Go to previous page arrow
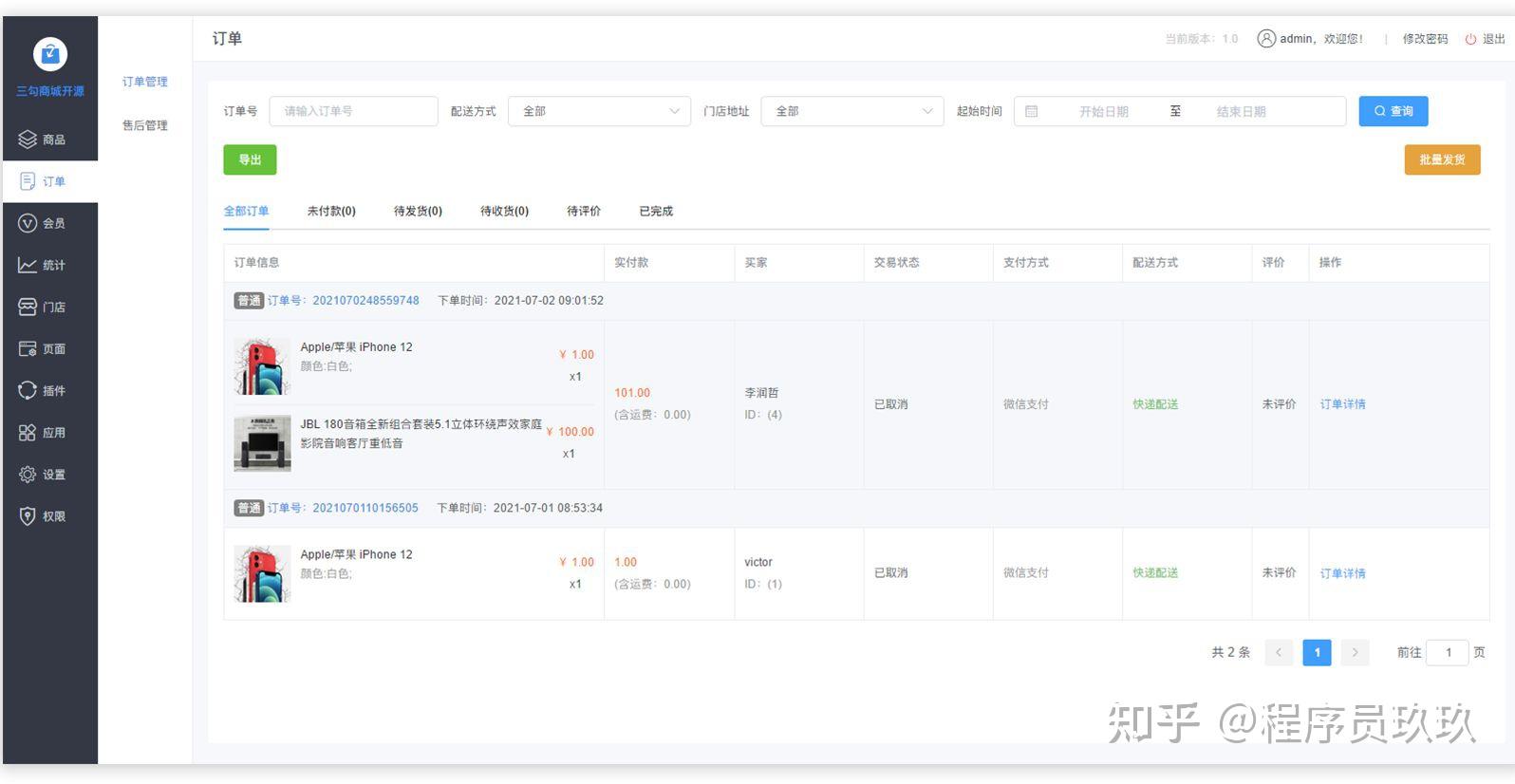The height and width of the screenshot is (784, 1515). pyautogui.click(x=1279, y=652)
